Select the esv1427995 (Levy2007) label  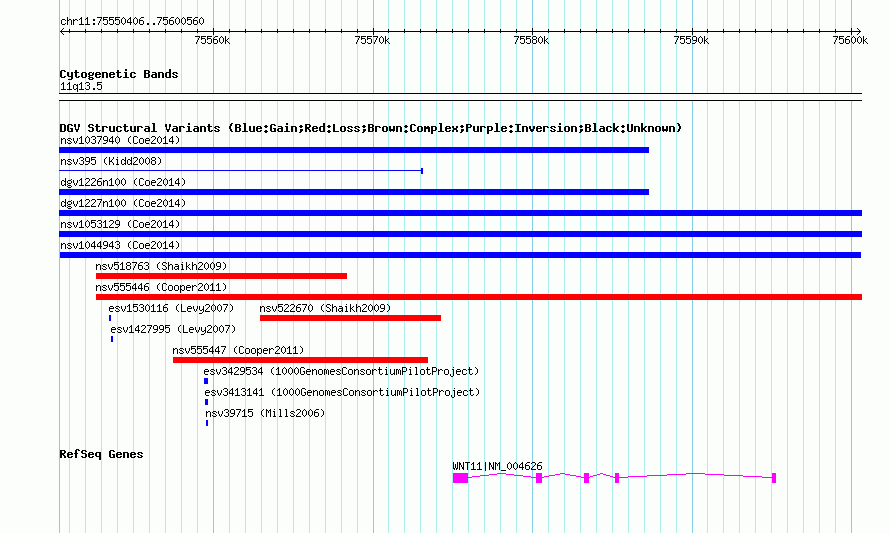pyautogui.click(x=173, y=329)
